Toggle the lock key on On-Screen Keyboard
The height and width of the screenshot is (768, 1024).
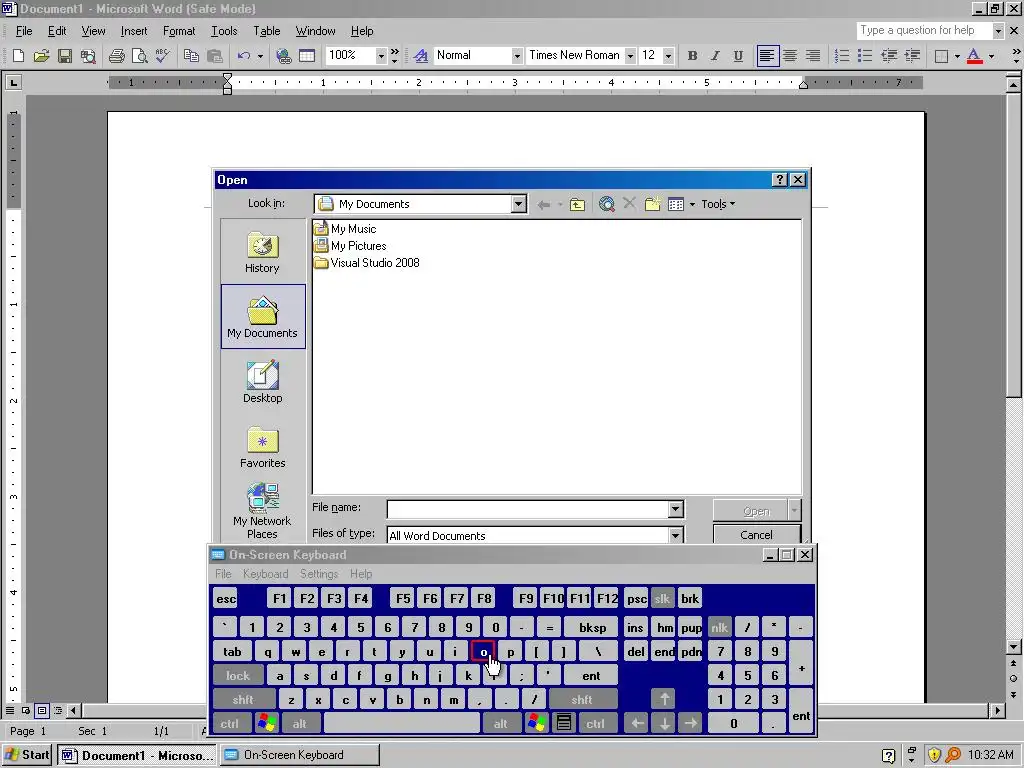[x=238, y=676]
